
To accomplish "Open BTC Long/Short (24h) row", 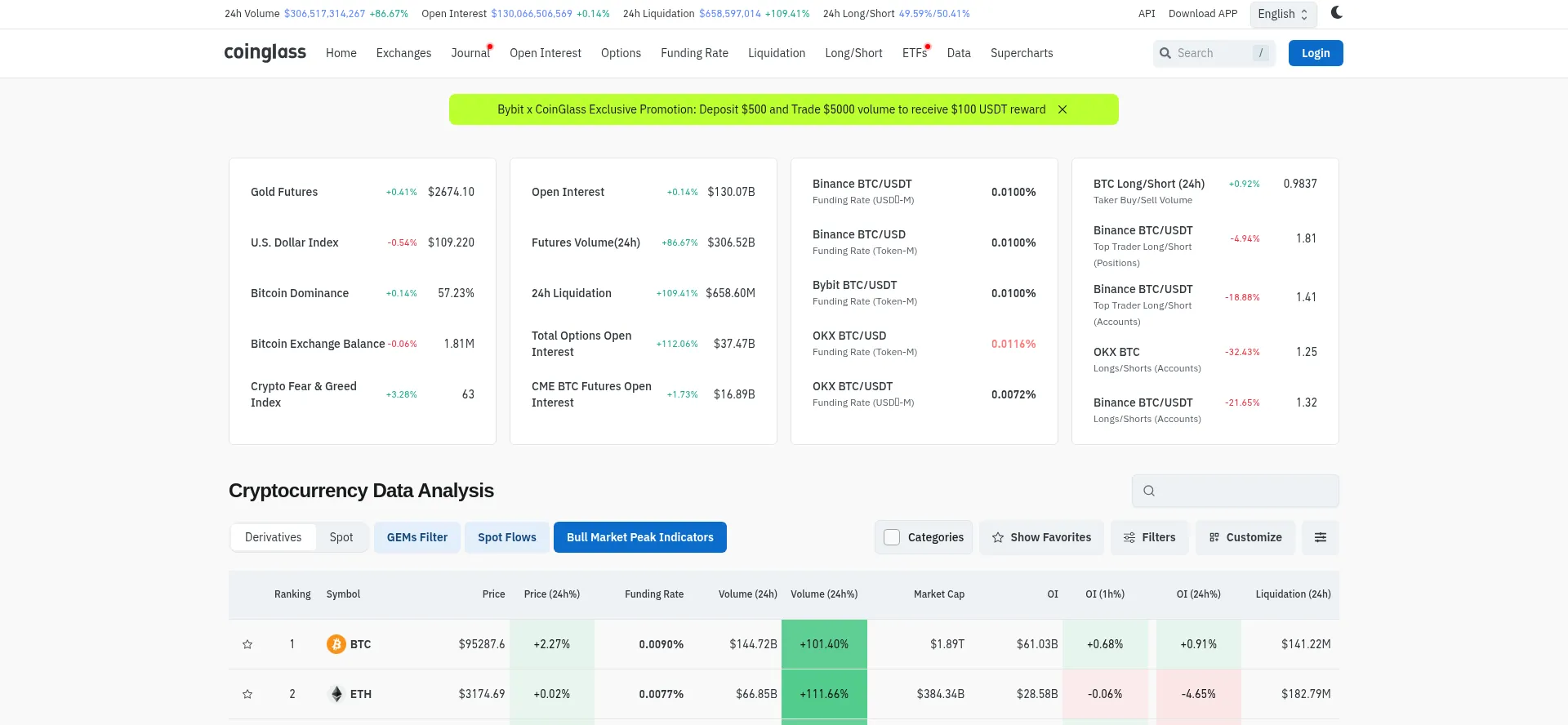I will point(1205,192).
